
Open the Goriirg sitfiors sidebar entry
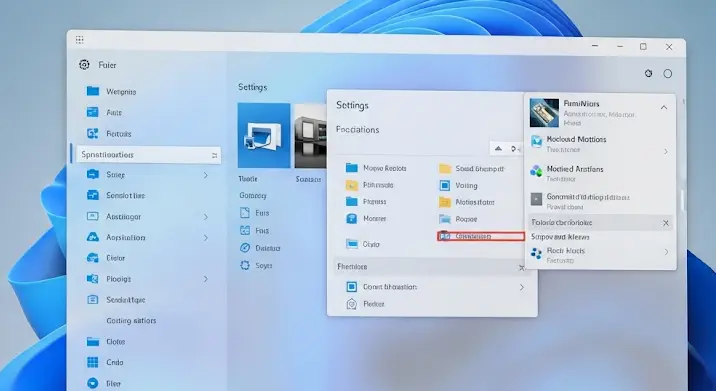coord(131,321)
